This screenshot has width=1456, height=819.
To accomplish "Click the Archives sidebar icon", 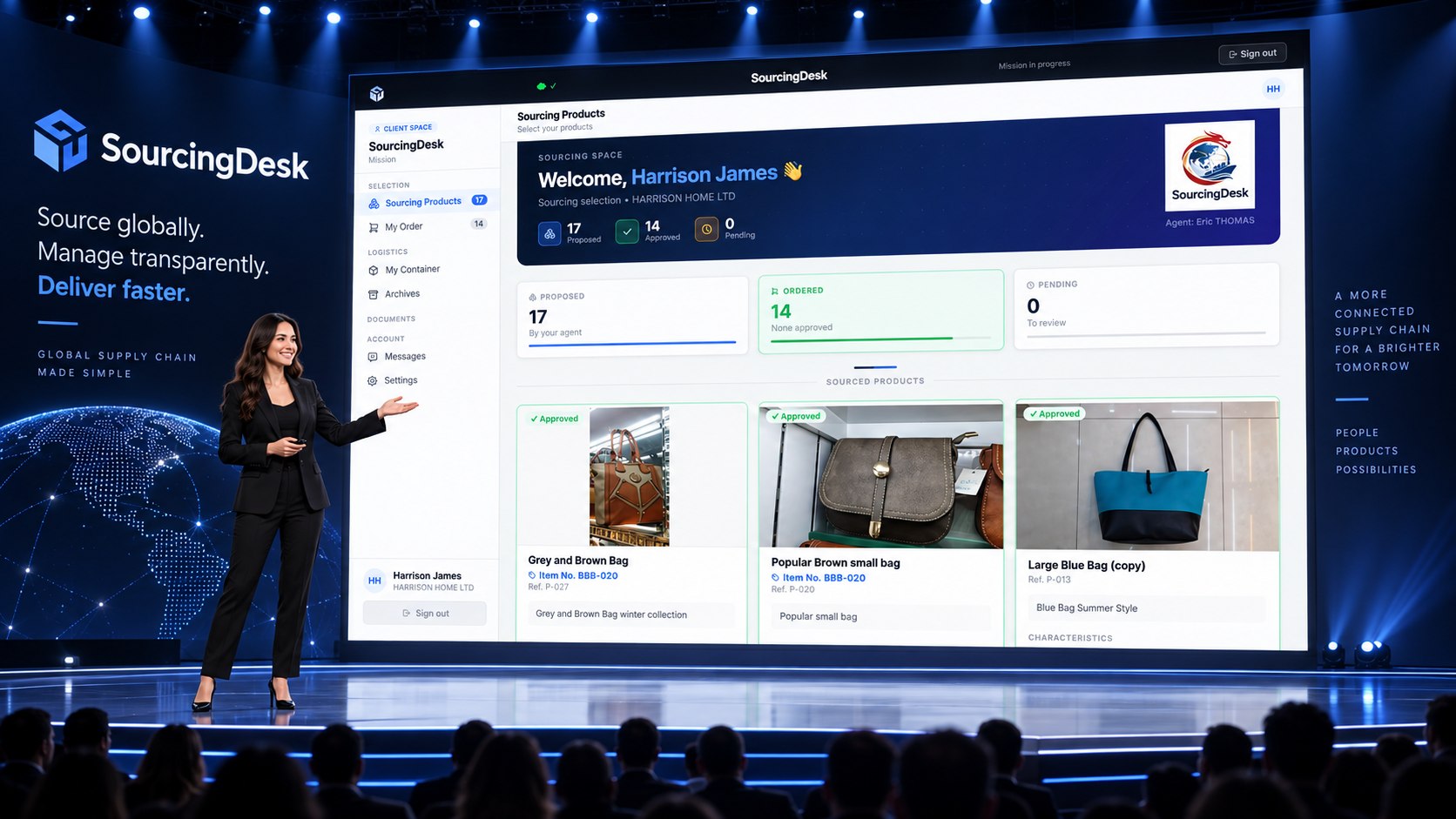I will click(374, 295).
